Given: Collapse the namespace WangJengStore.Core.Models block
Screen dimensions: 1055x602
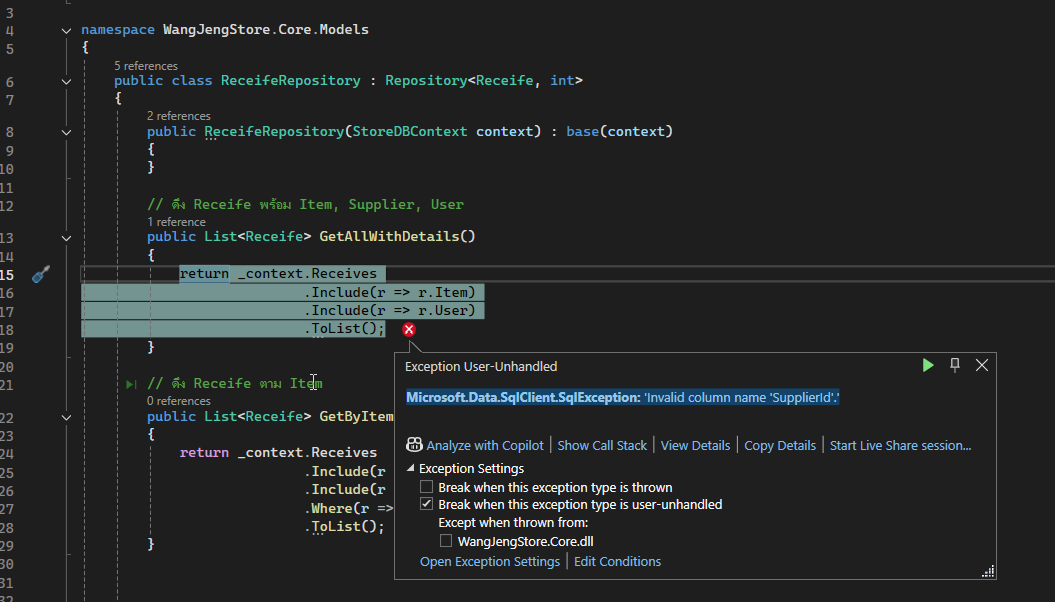Looking at the screenshot, I should (66, 30).
